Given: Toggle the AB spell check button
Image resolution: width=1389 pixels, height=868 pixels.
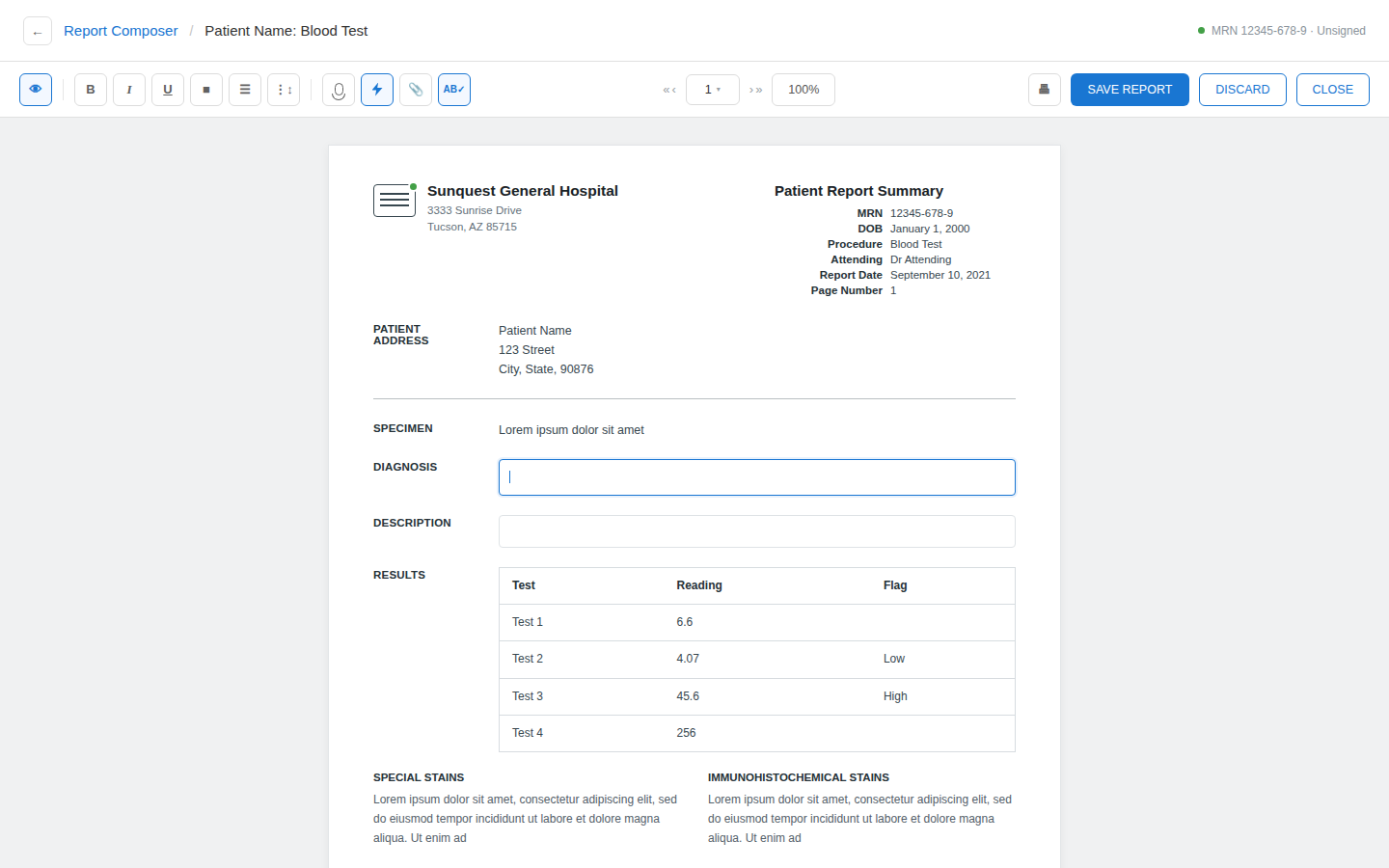Looking at the screenshot, I should pos(454,90).
